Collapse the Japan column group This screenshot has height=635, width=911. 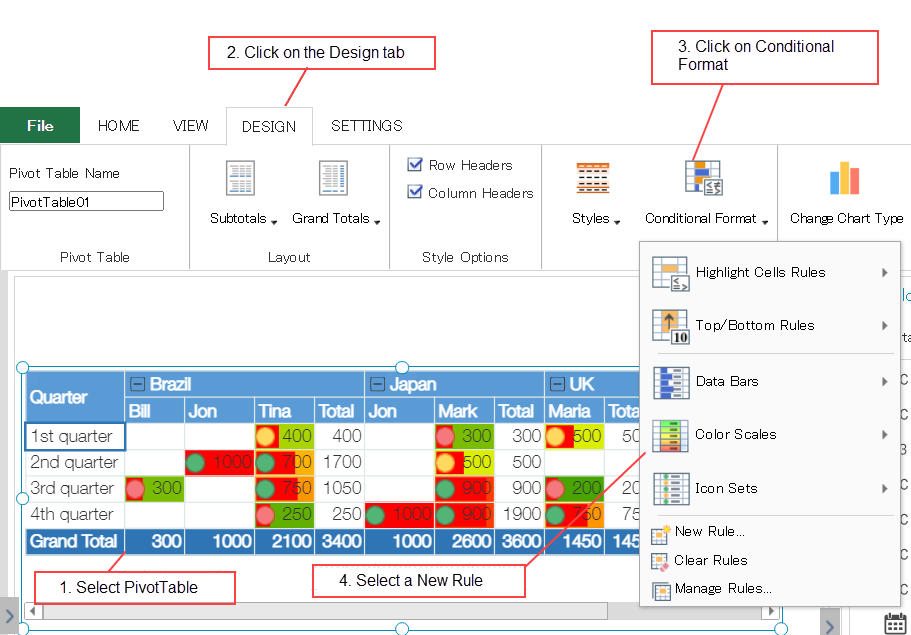pyautogui.click(x=377, y=384)
